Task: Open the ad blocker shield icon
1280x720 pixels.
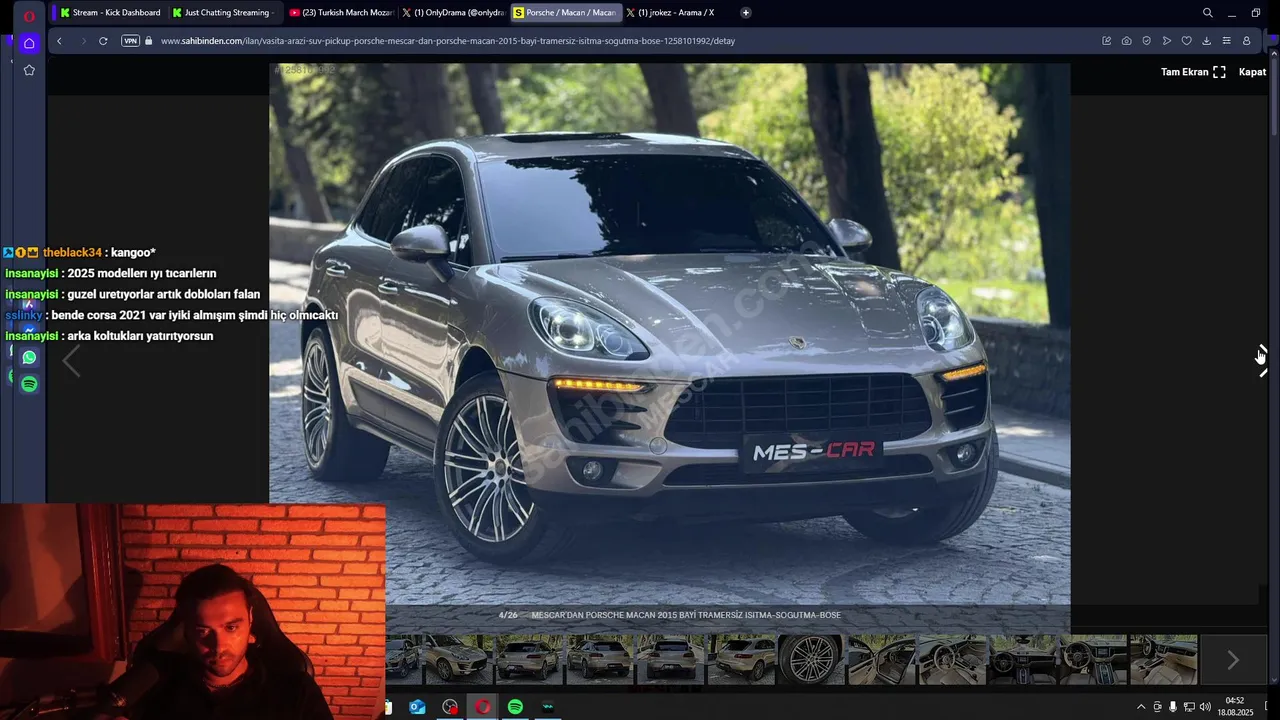Action: pyautogui.click(x=1147, y=41)
